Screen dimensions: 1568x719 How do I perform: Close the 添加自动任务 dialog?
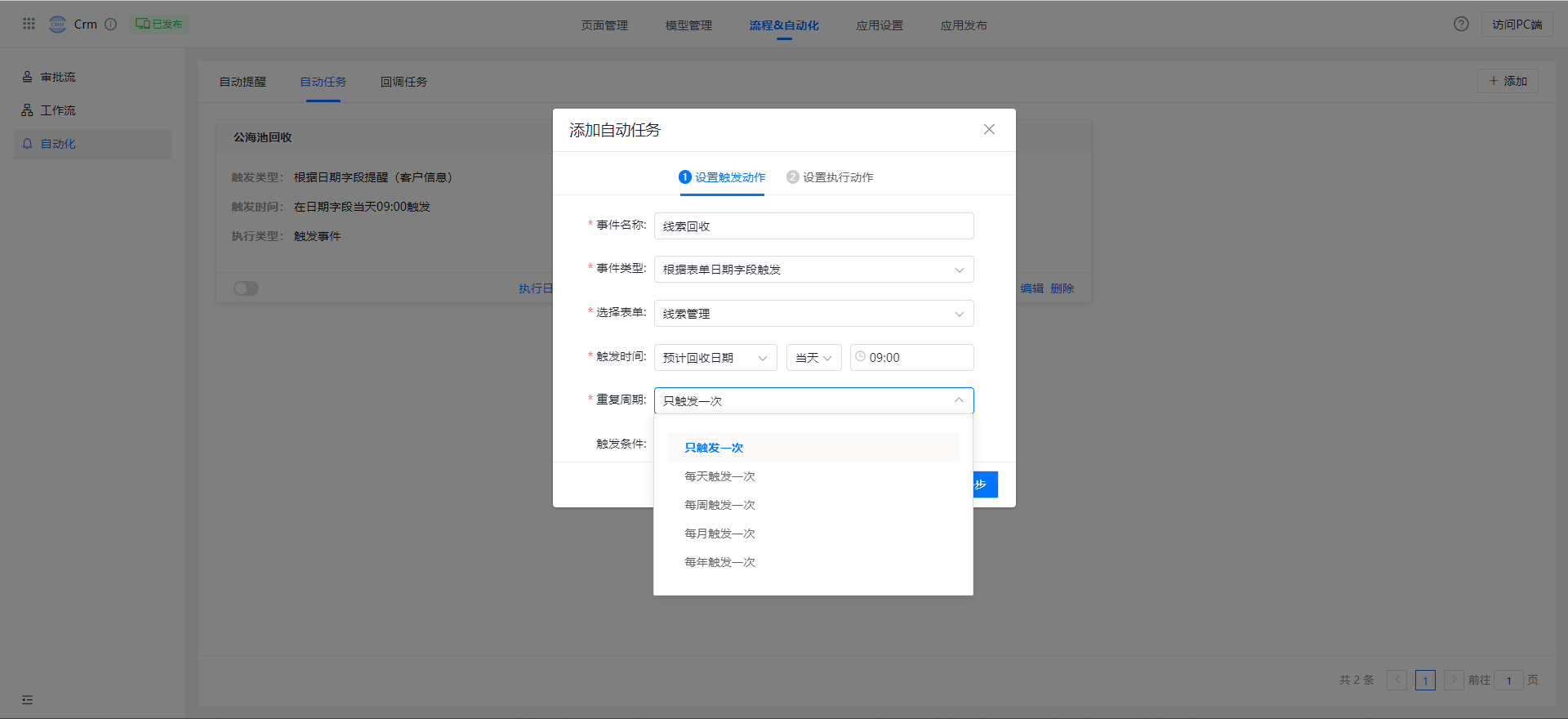[x=989, y=129]
